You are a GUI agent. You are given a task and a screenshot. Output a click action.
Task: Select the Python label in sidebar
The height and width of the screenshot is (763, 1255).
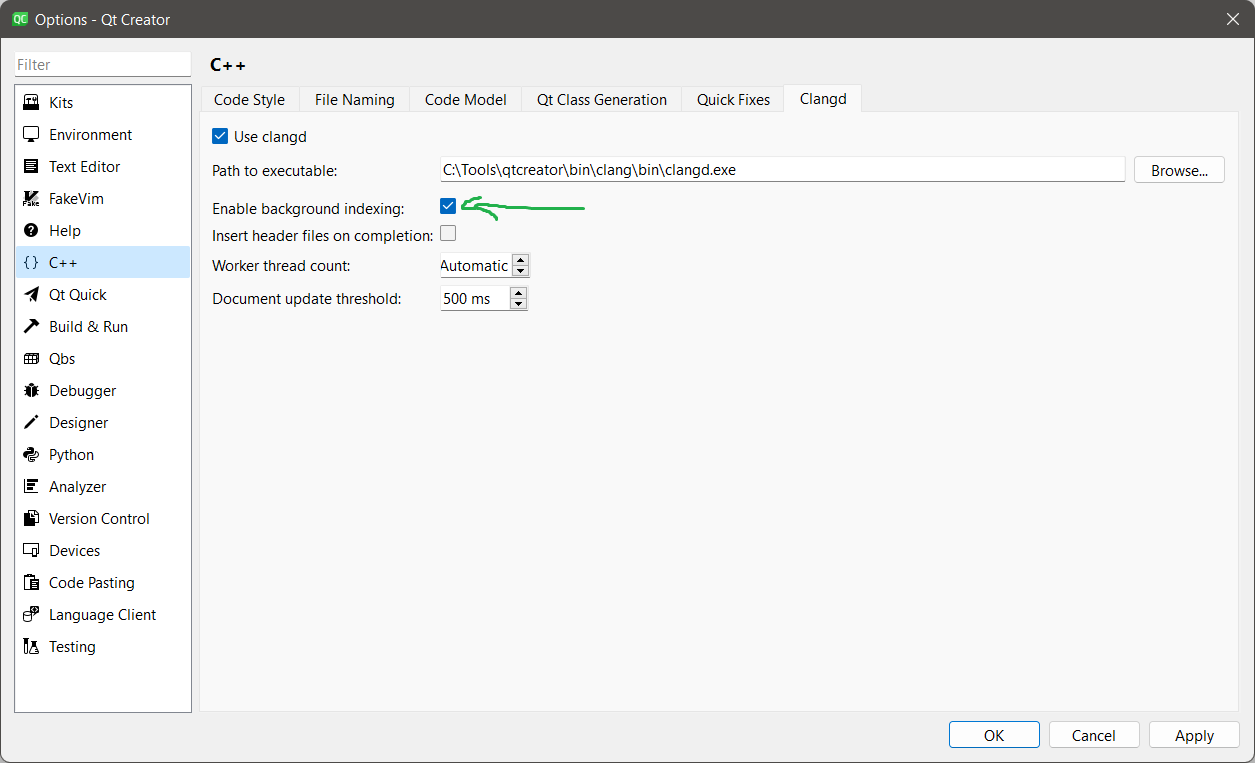pos(71,455)
